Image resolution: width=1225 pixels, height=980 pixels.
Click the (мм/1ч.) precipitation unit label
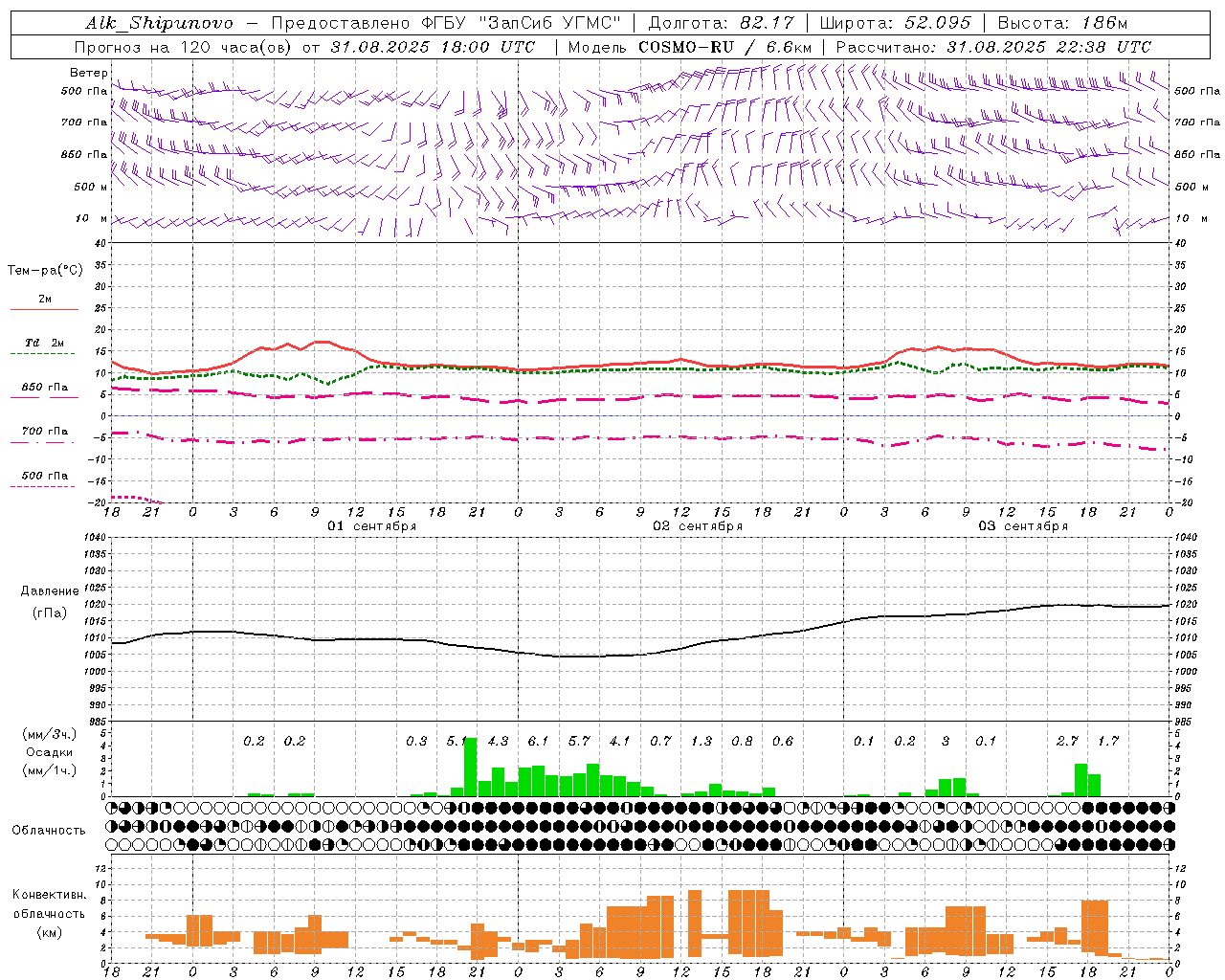(x=49, y=770)
